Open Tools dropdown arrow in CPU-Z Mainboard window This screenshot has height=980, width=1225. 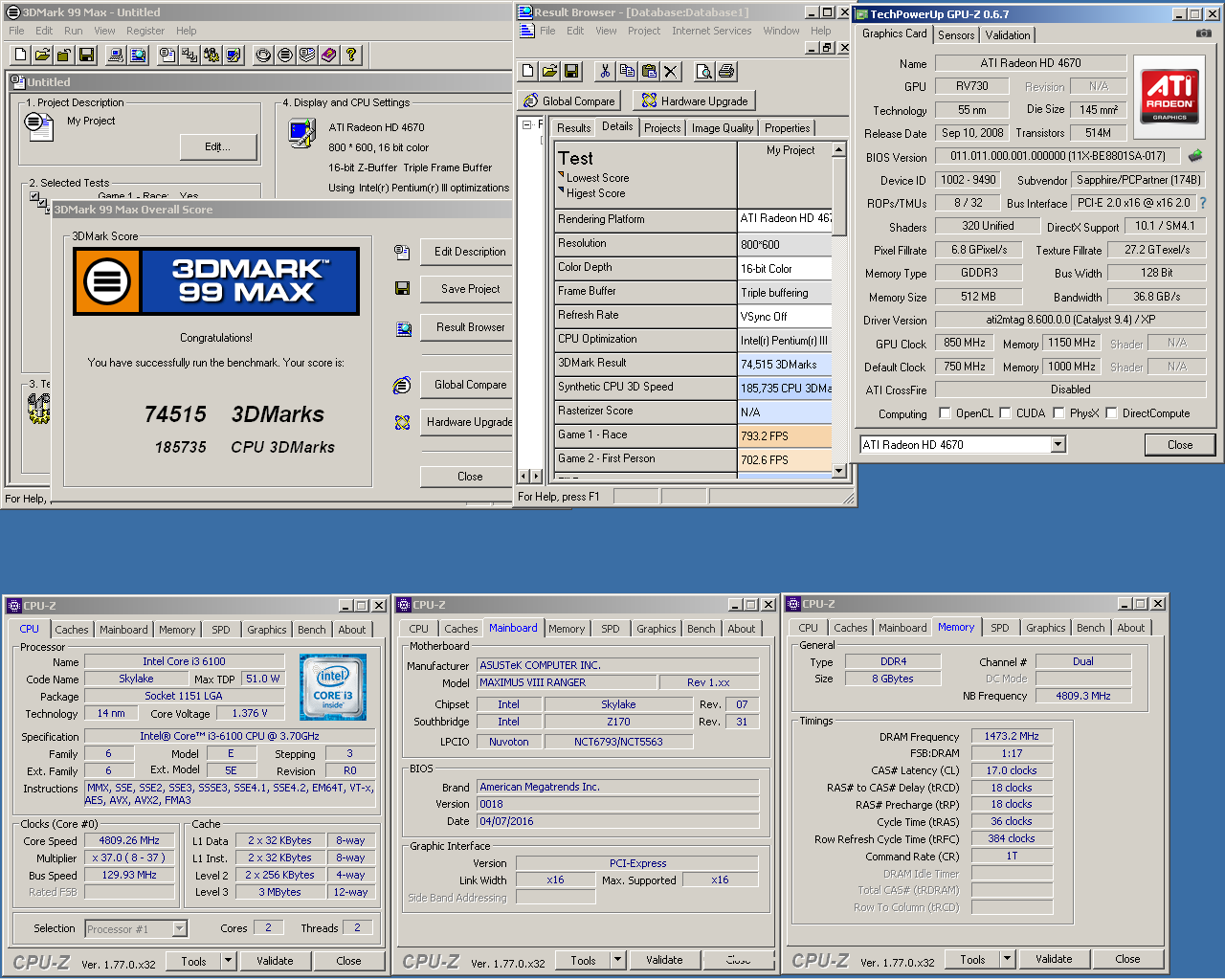pos(617,960)
